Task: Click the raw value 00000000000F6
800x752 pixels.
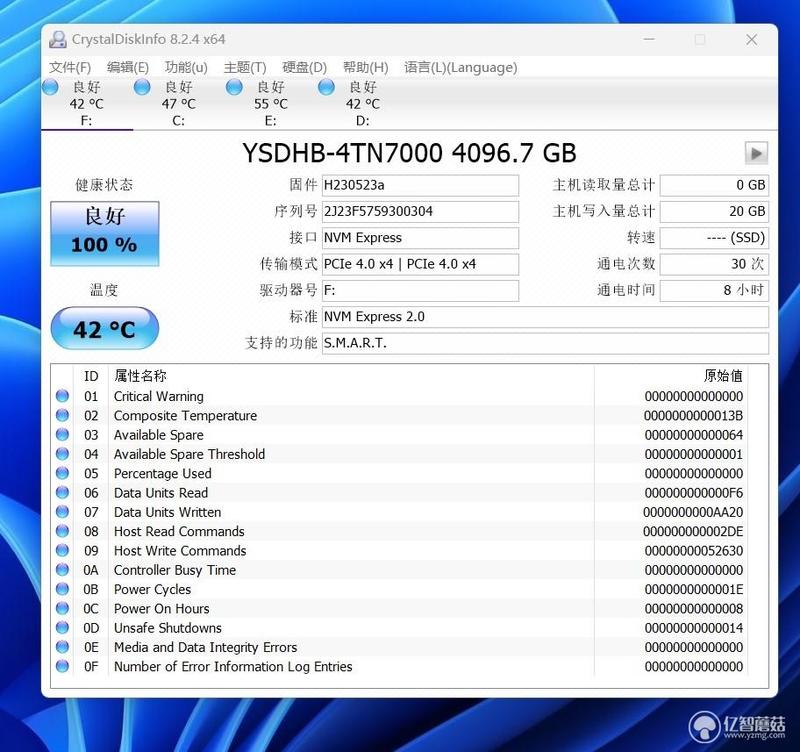Action: click(x=693, y=493)
